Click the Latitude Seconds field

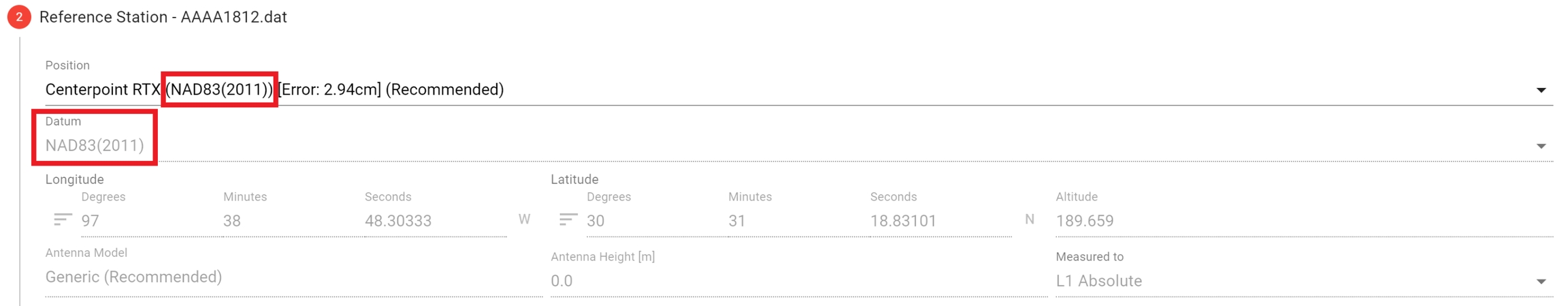click(939, 221)
